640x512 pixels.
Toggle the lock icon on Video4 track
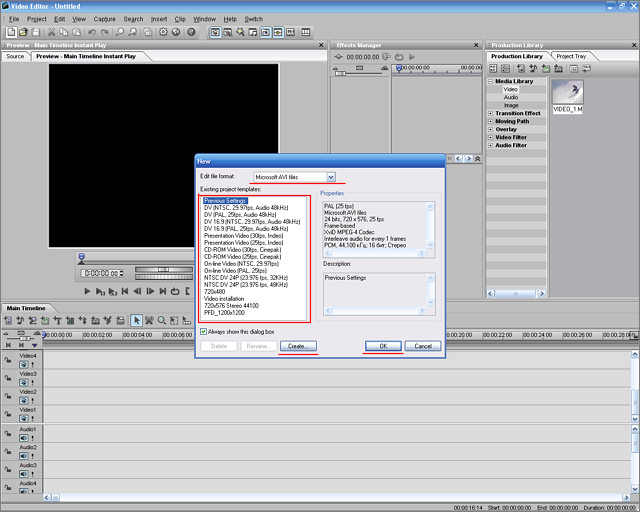coord(8,360)
